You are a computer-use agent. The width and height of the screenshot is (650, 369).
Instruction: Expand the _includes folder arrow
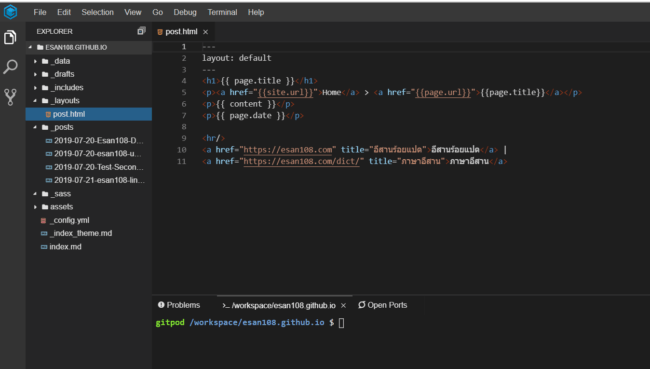pos(35,88)
